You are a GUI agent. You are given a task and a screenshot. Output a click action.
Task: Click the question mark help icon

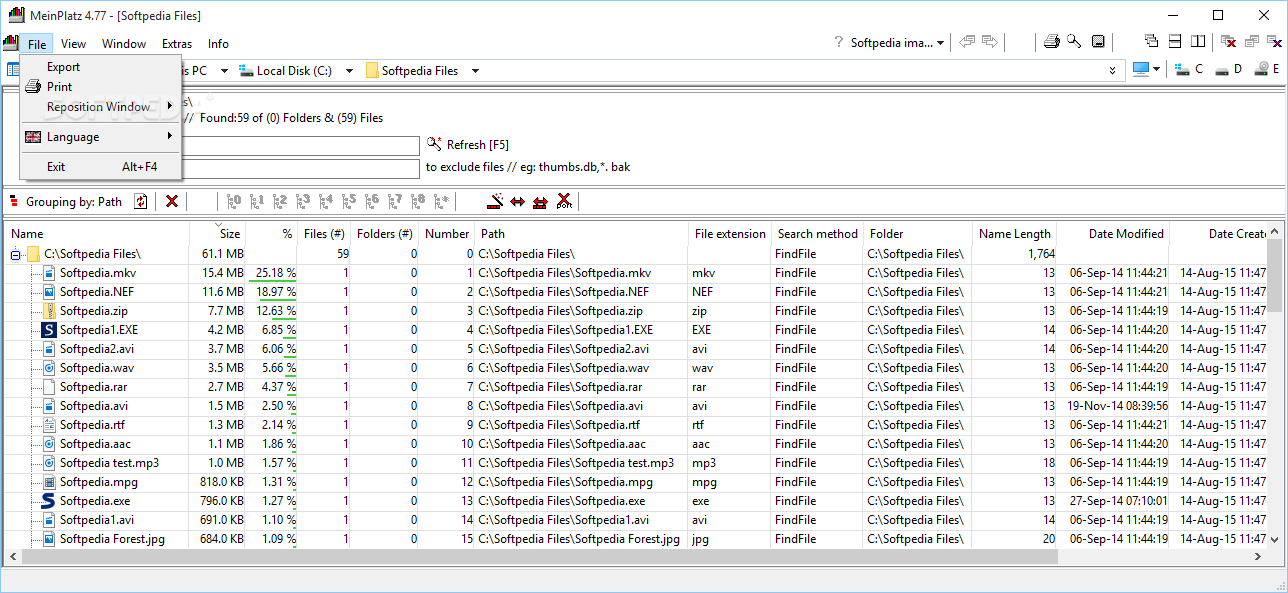(838, 43)
